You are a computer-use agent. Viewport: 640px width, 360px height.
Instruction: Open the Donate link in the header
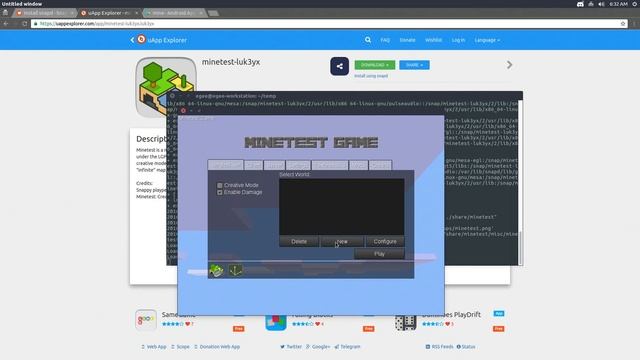pos(407,40)
